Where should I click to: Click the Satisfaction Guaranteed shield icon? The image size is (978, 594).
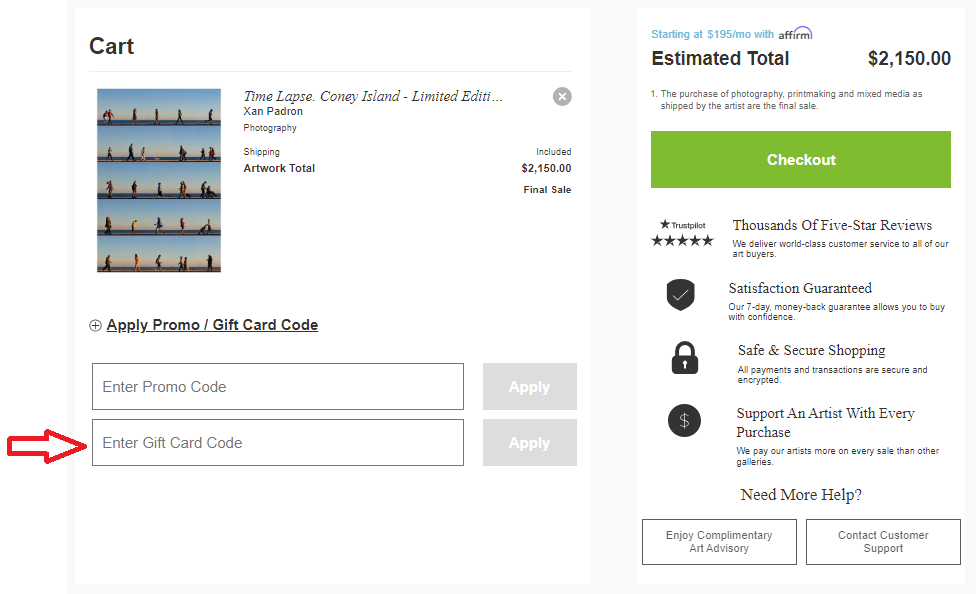[x=680, y=295]
